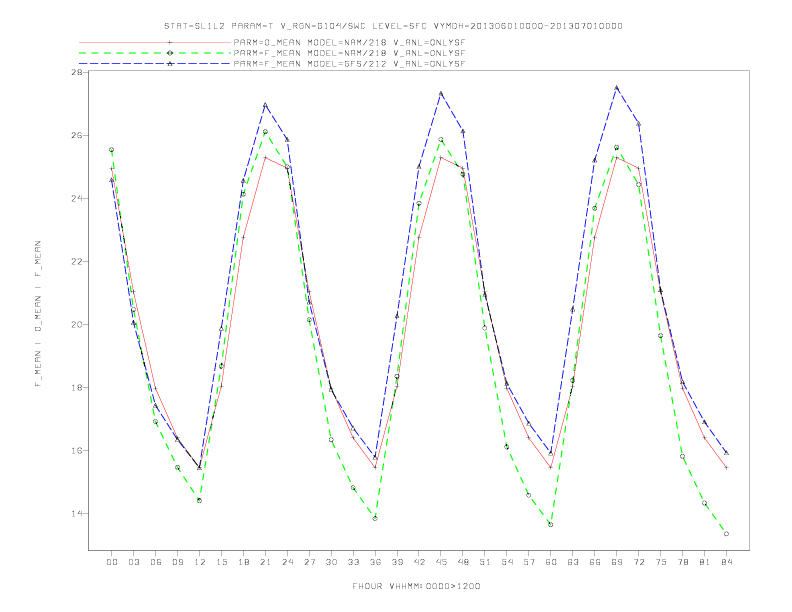Click x-axis tick label 78
Screen dimensions: 792x612
click(x=682, y=562)
